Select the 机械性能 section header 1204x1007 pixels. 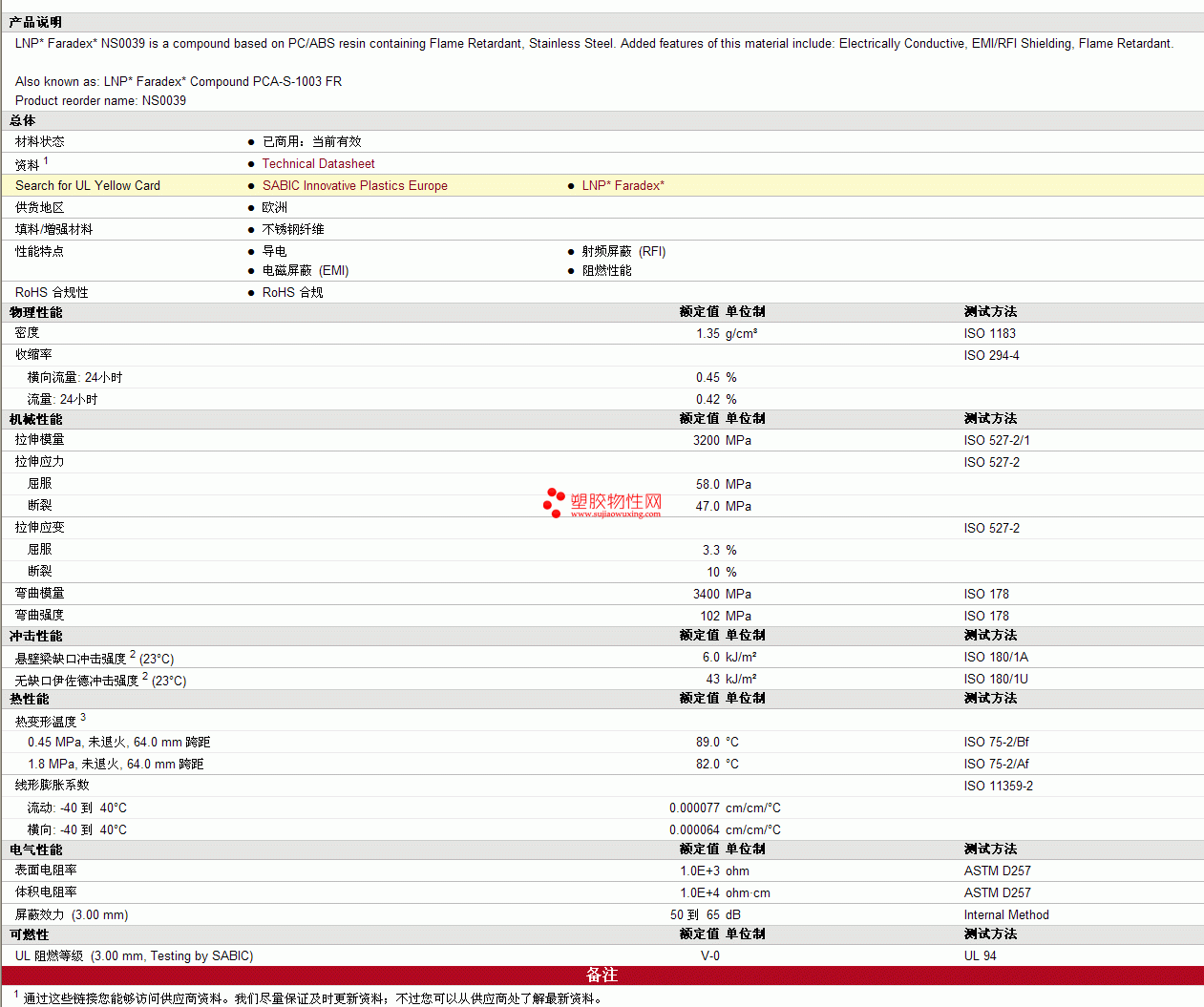click(35, 420)
